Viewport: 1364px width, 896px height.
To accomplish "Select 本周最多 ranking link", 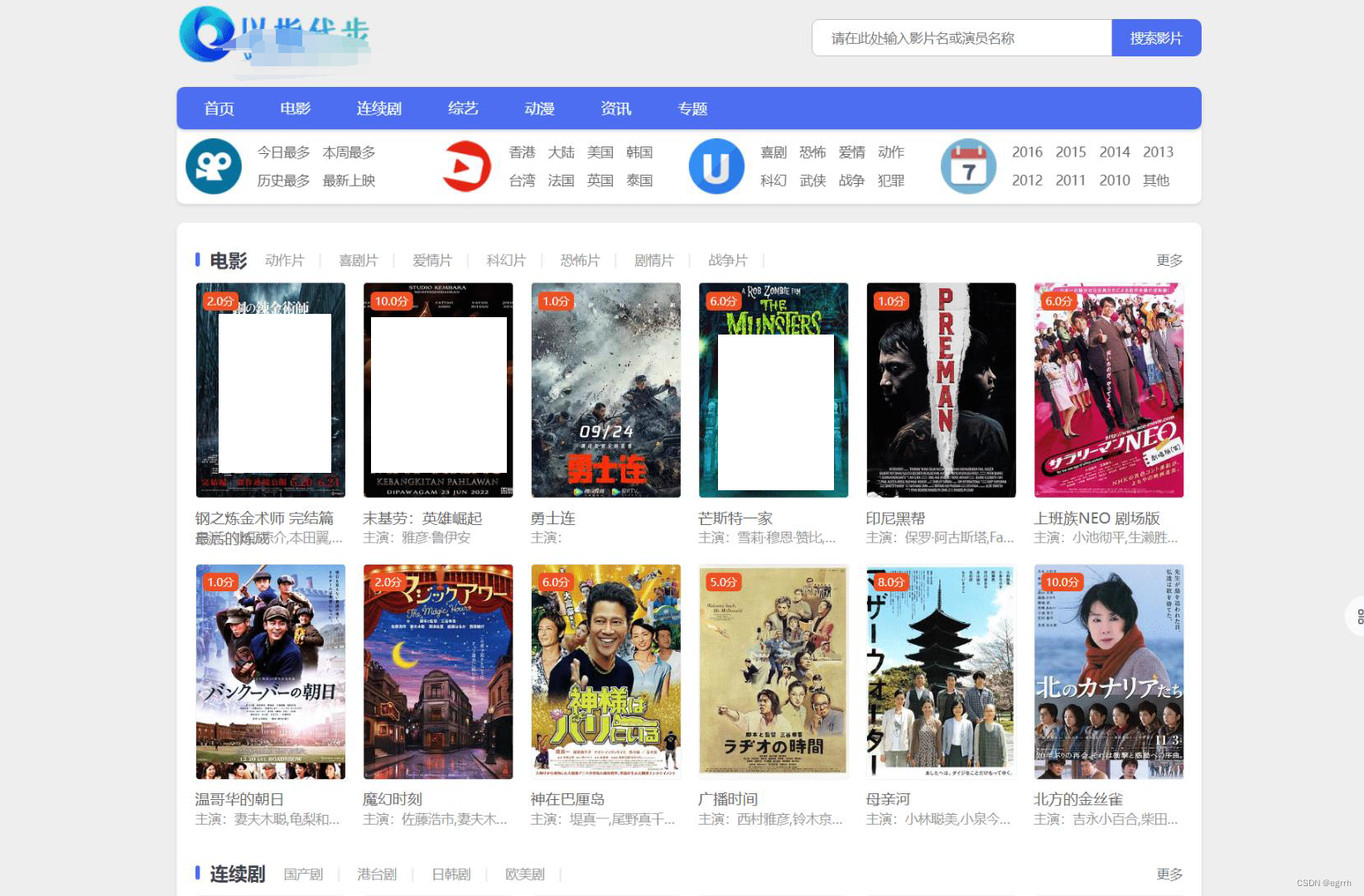I will click(349, 152).
